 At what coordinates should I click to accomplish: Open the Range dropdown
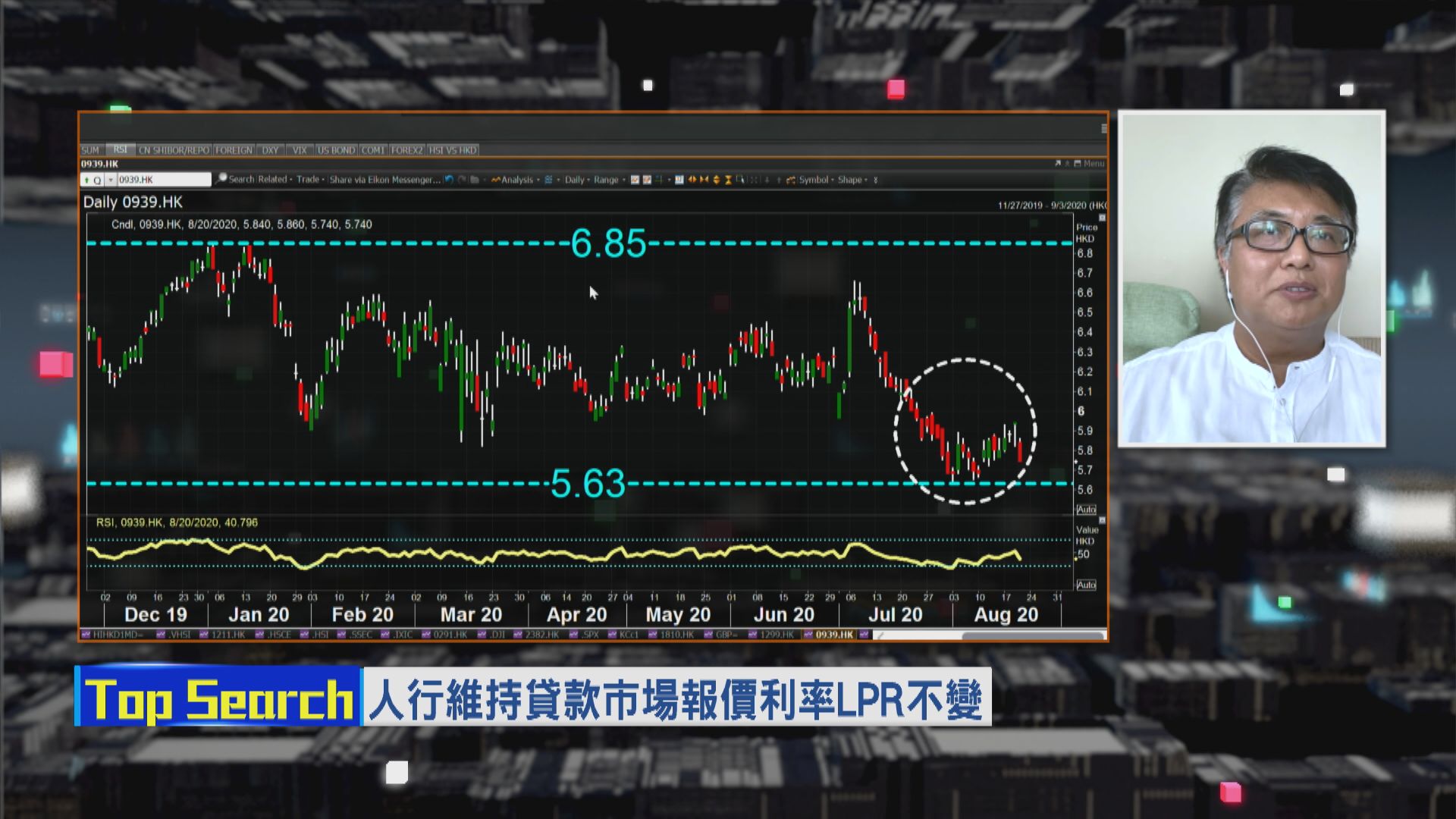(608, 180)
